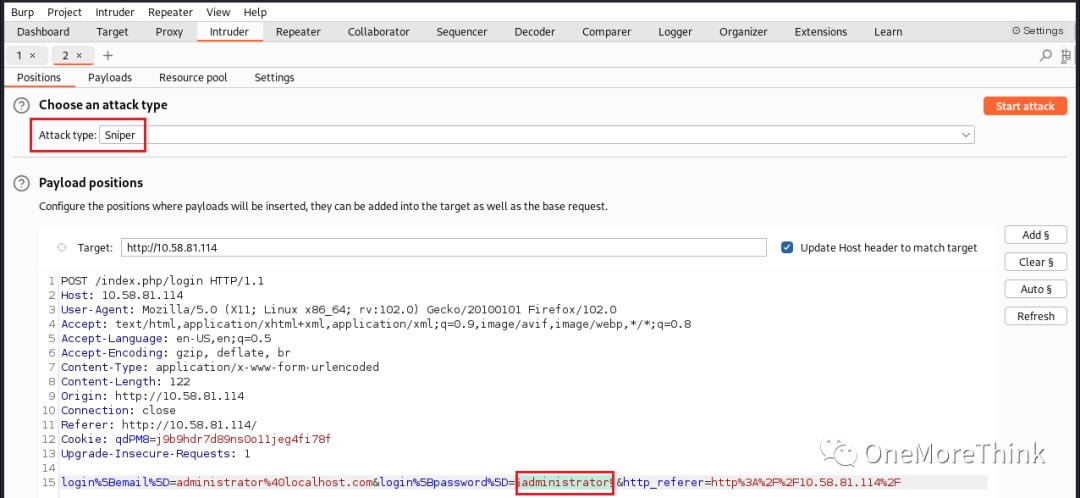Image resolution: width=1080 pixels, height=498 pixels.
Task: Open the Collaborator tab
Action: coord(379,32)
